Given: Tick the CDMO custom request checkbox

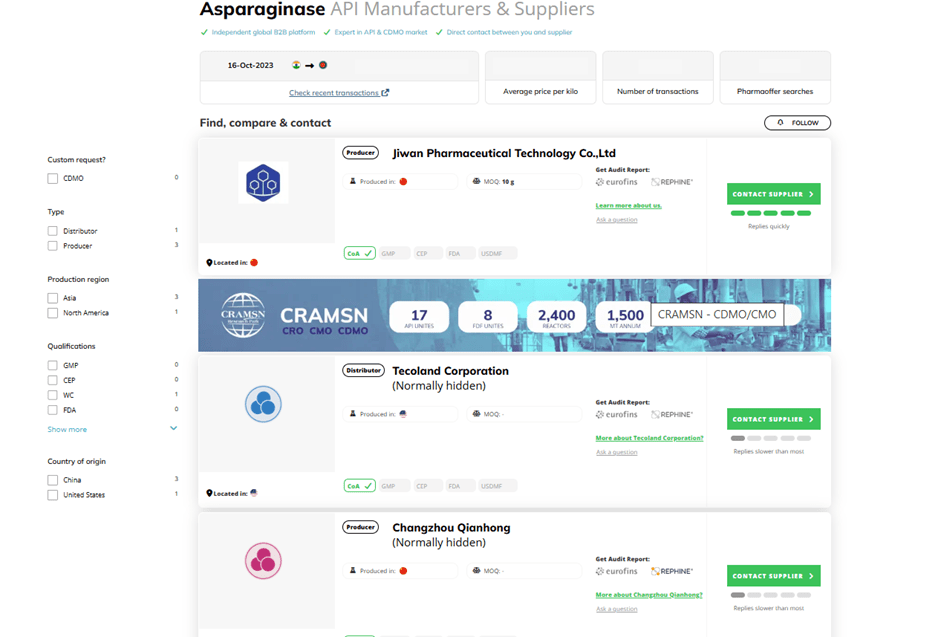Looking at the screenshot, I should [52, 178].
